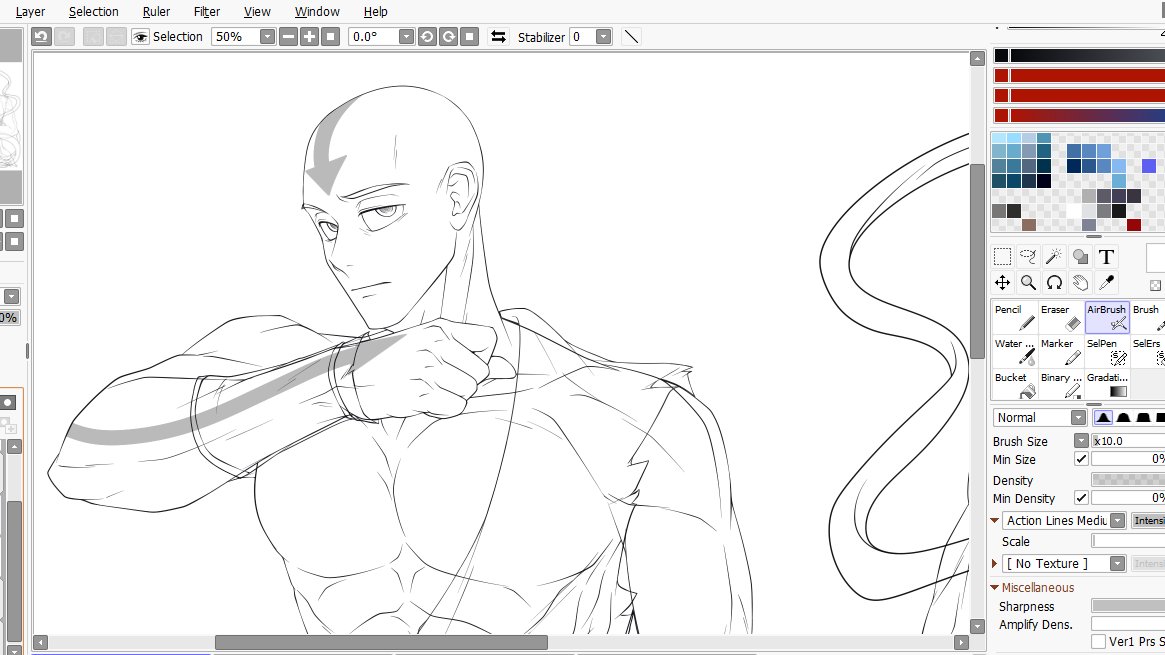Toggle the transparent color checker icon
The image size is (1165, 655).
click(1155, 285)
